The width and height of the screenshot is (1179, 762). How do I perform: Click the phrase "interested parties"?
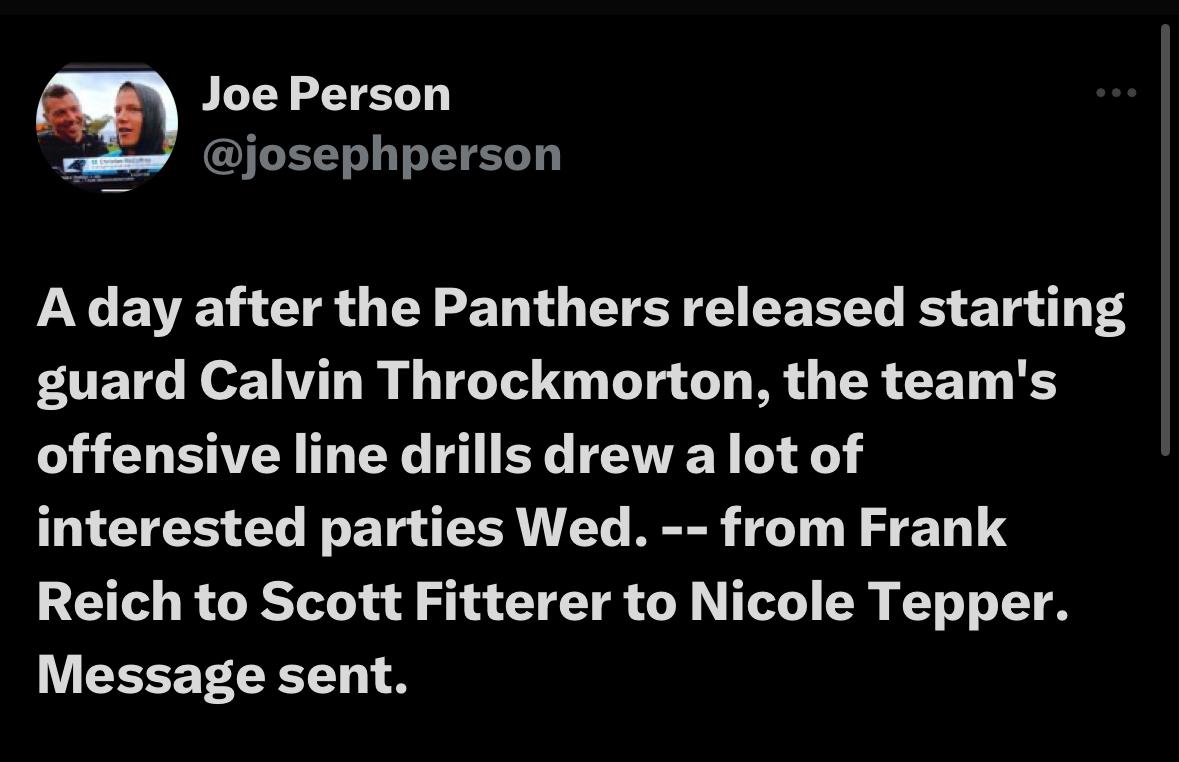[270, 529]
